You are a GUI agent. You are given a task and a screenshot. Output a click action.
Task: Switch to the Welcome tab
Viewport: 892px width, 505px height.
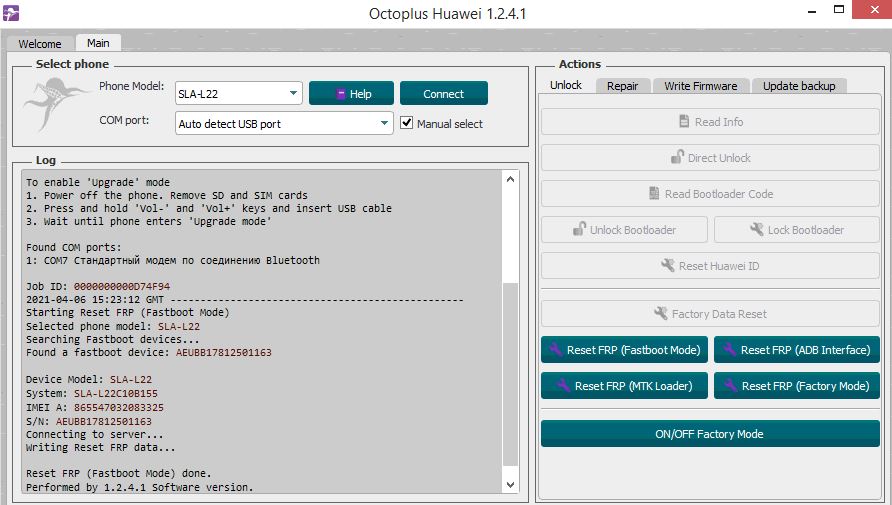coord(40,44)
